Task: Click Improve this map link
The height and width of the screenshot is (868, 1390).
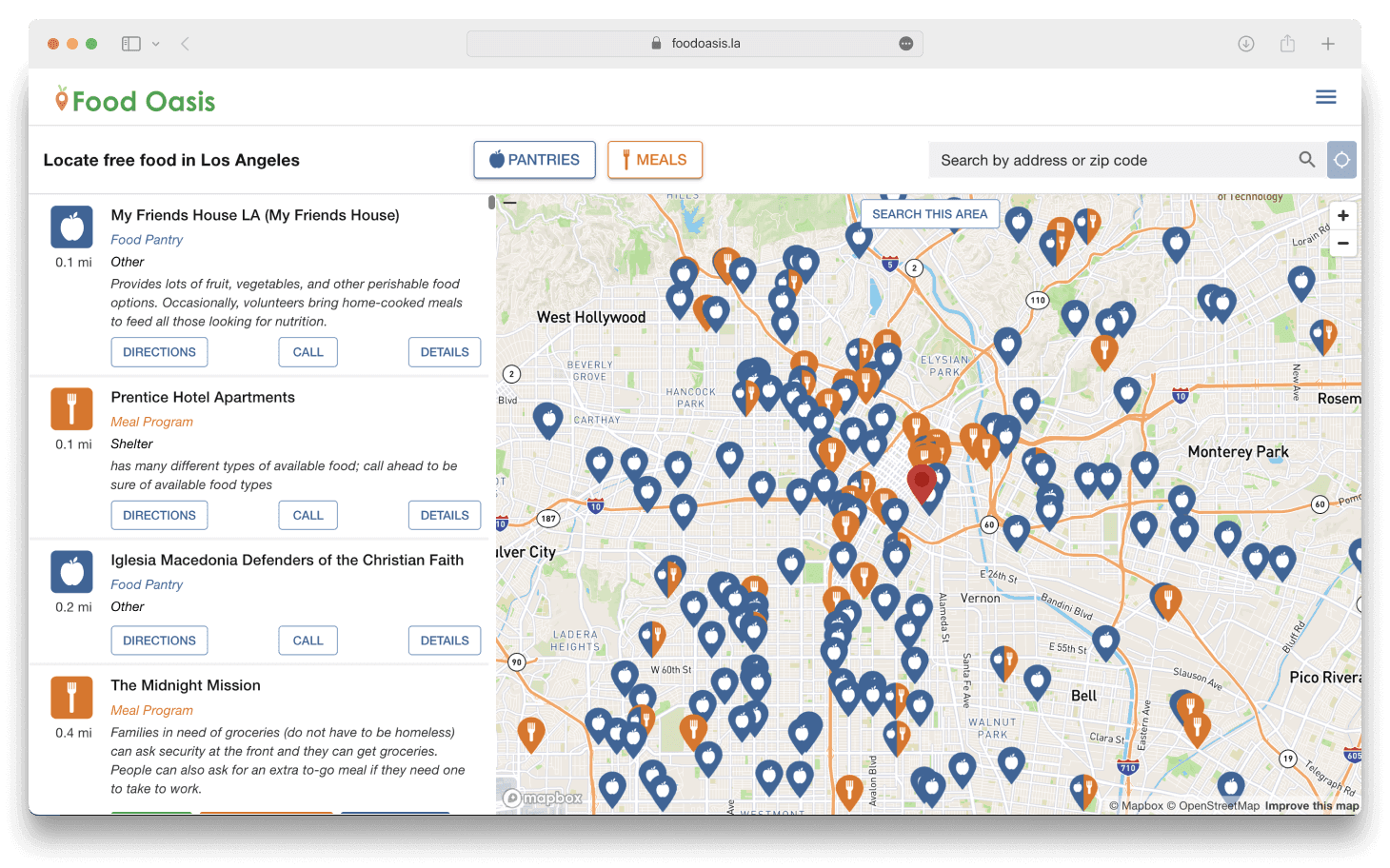Action: tap(1312, 806)
